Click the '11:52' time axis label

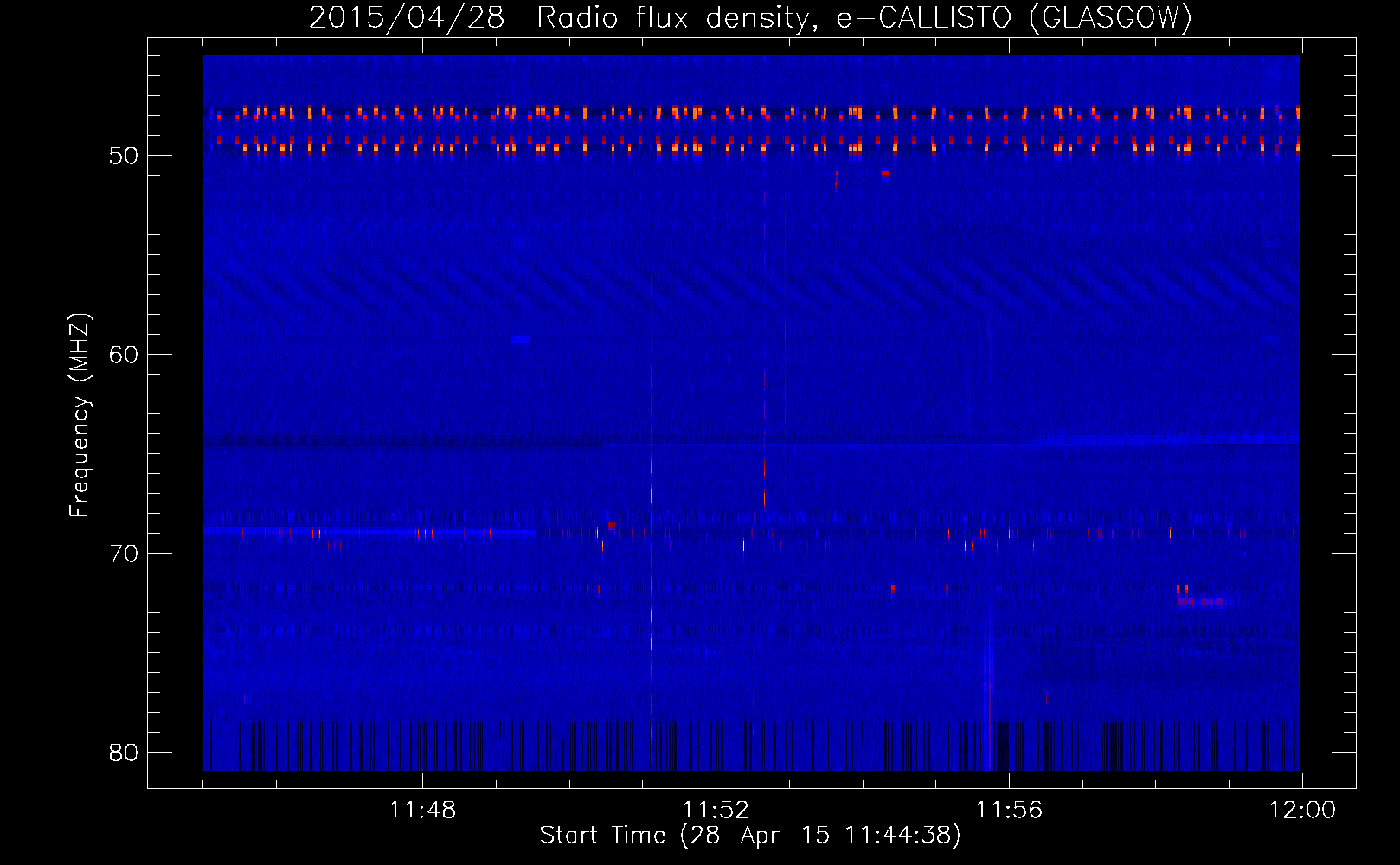pyautogui.click(x=716, y=811)
